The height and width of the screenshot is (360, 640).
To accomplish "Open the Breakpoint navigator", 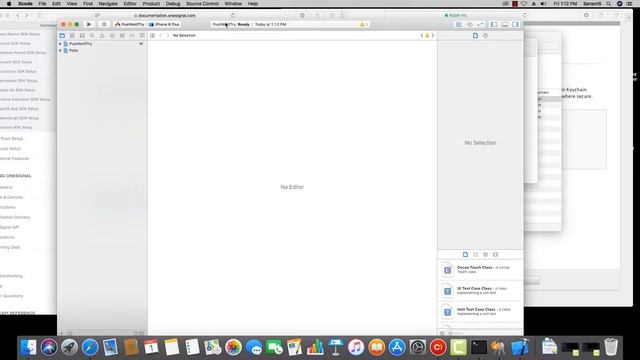I will (x=132, y=36).
